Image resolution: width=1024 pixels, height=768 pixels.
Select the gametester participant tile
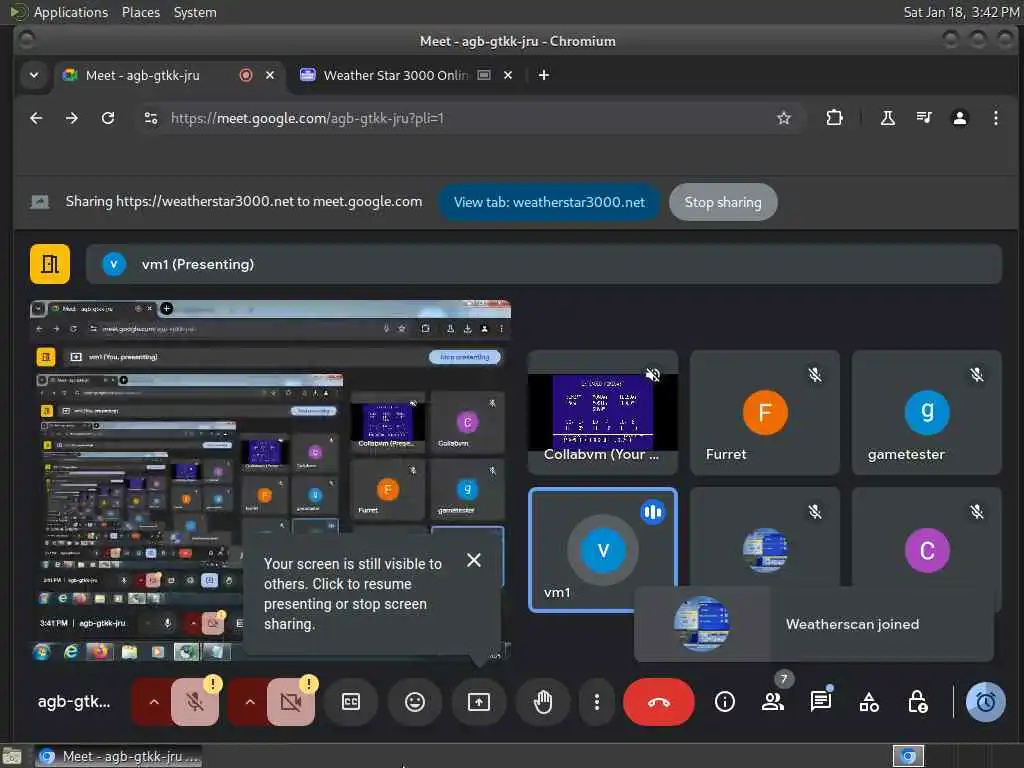927,412
